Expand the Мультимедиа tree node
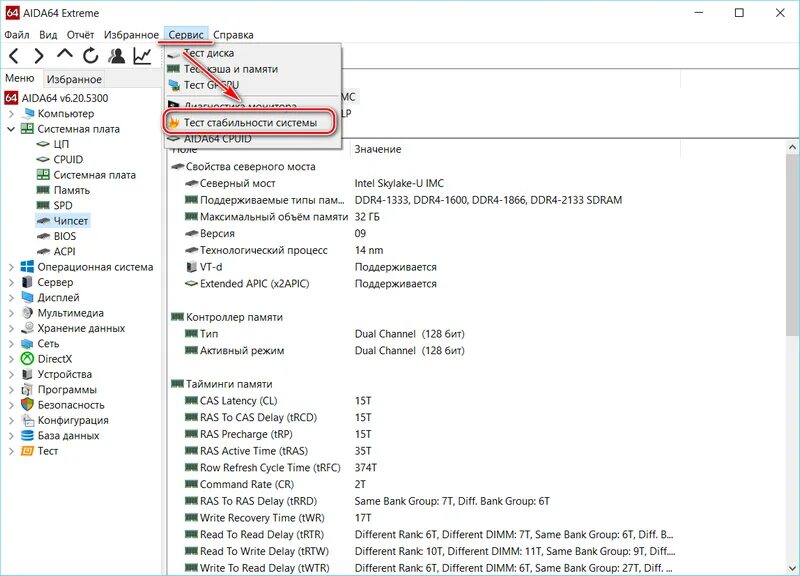This screenshot has width=800, height=576. click(x=11, y=313)
